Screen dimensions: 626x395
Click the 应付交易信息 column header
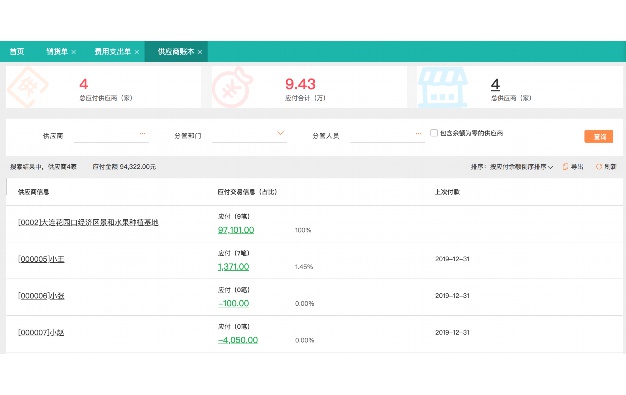click(x=247, y=192)
